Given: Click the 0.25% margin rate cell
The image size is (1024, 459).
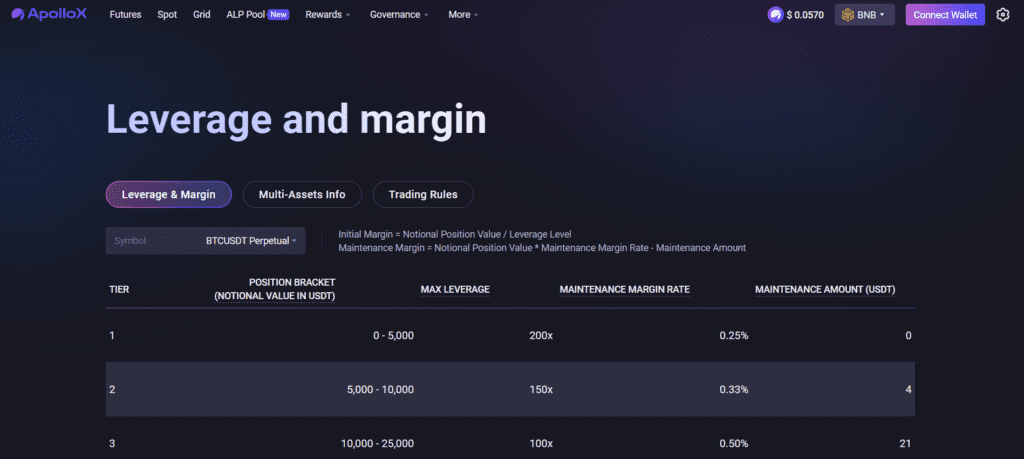Looking at the screenshot, I should click(x=734, y=336).
